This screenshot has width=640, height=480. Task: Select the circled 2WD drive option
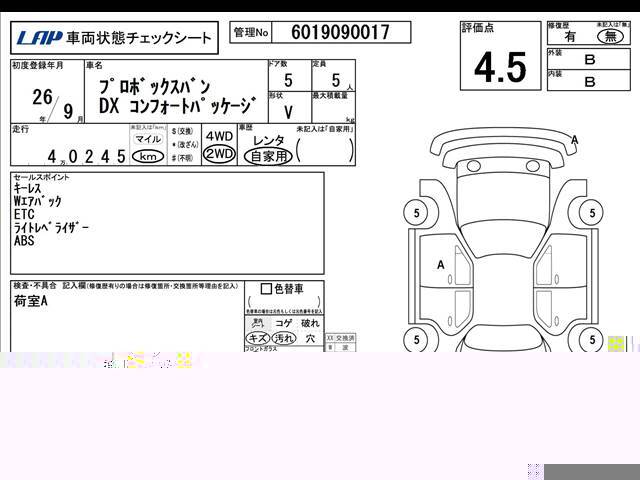218,154
